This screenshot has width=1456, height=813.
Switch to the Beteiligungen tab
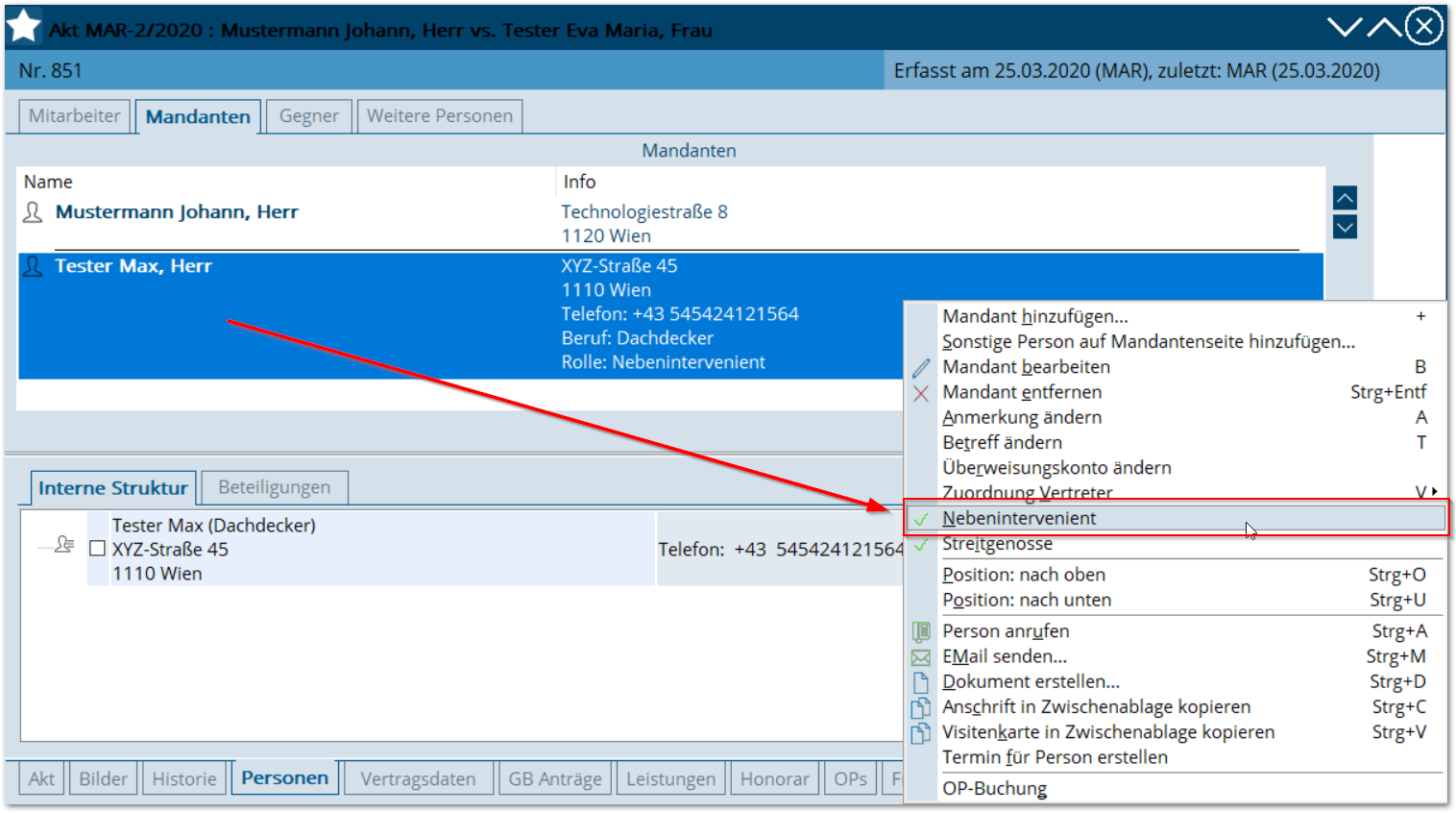pyautogui.click(x=275, y=487)
